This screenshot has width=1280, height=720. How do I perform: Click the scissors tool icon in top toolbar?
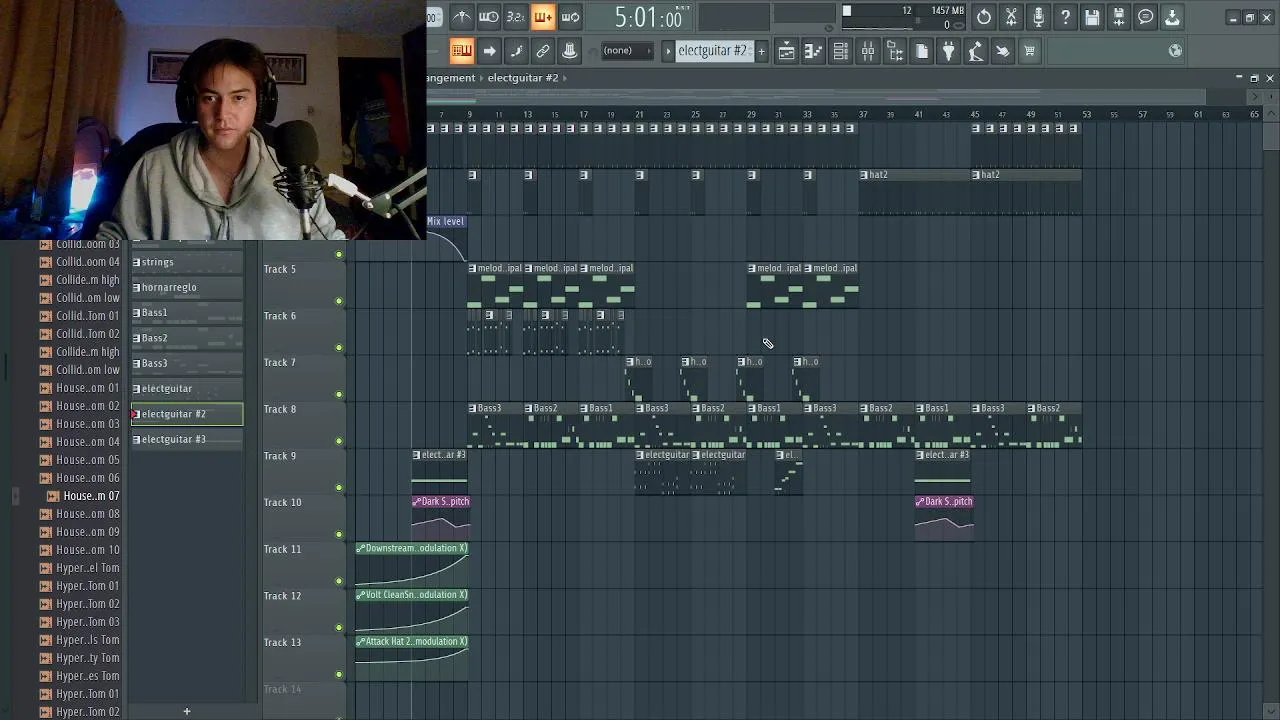pos(1011,17)
